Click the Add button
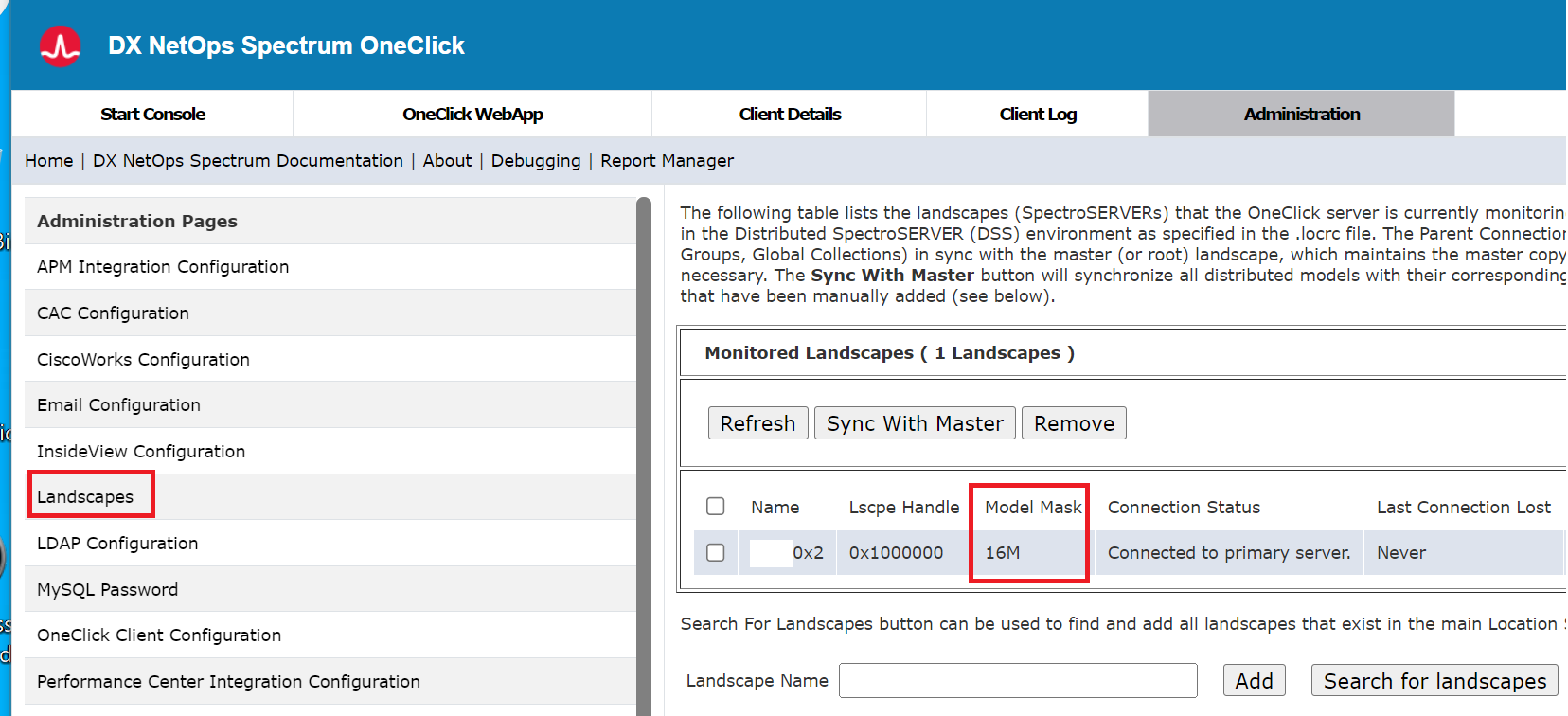This screenshot has width=1568, height=716. point(1254,681)
